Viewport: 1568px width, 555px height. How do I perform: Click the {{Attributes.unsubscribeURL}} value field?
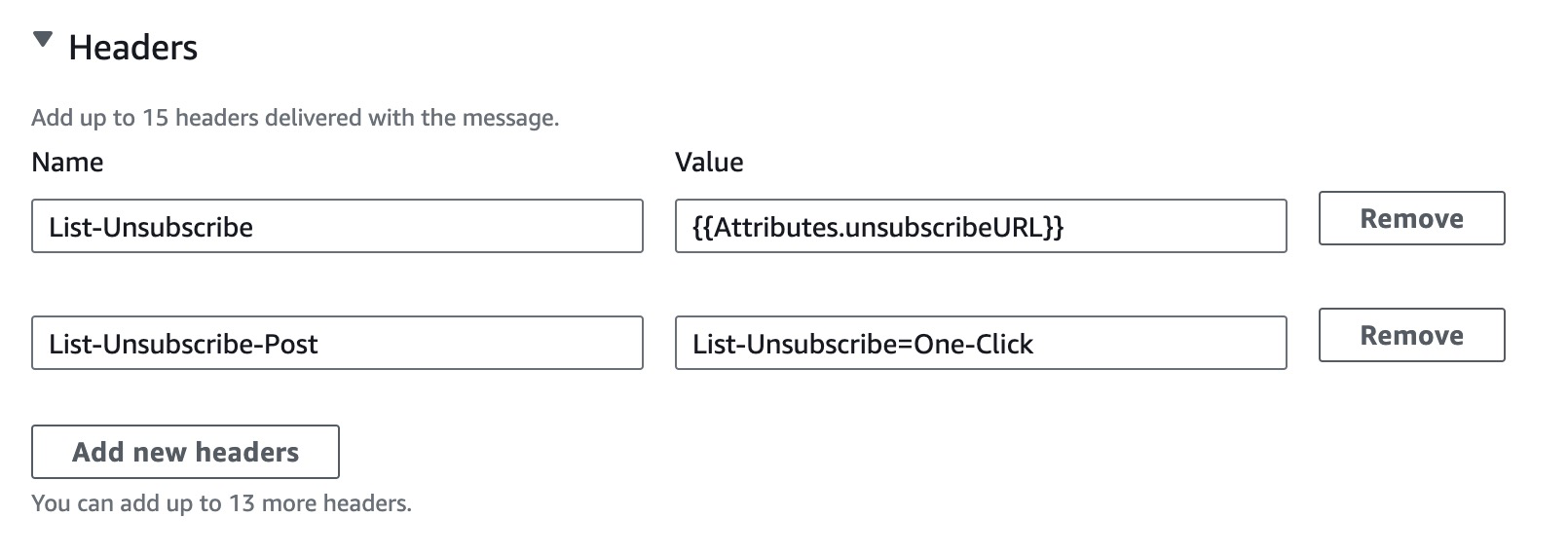(x=980, y=227)
